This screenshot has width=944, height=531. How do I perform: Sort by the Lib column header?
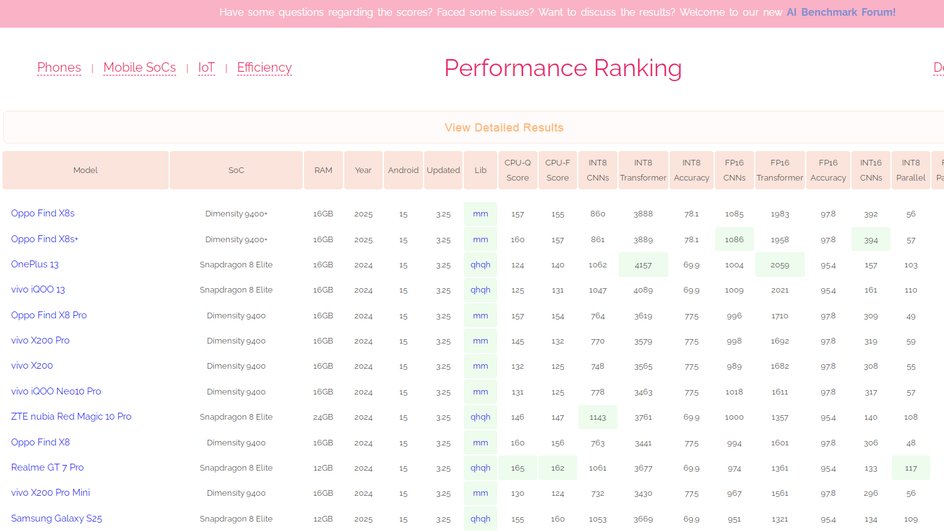coord(480,170)
